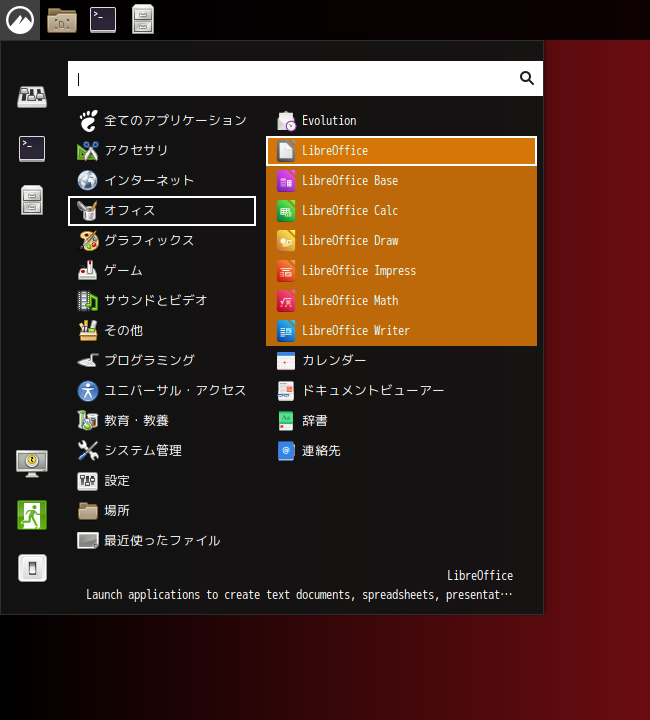Launch LibreOffice Impress
Image resolution: width=650 pixels, height=720 pixels.
(x=402, y=270)
